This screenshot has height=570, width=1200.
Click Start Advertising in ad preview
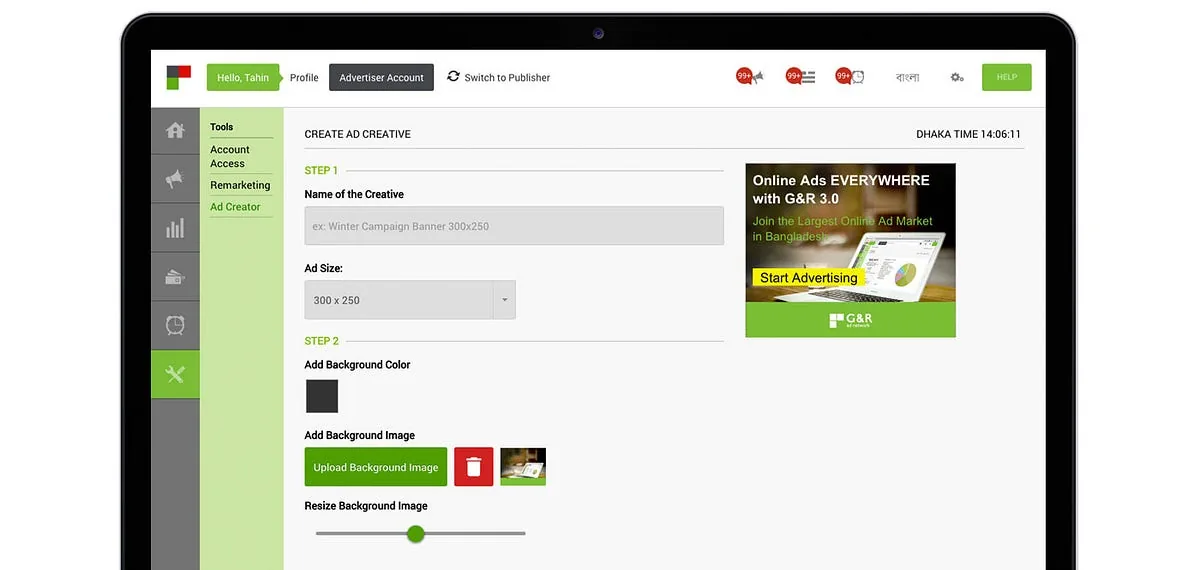point(808,278)
